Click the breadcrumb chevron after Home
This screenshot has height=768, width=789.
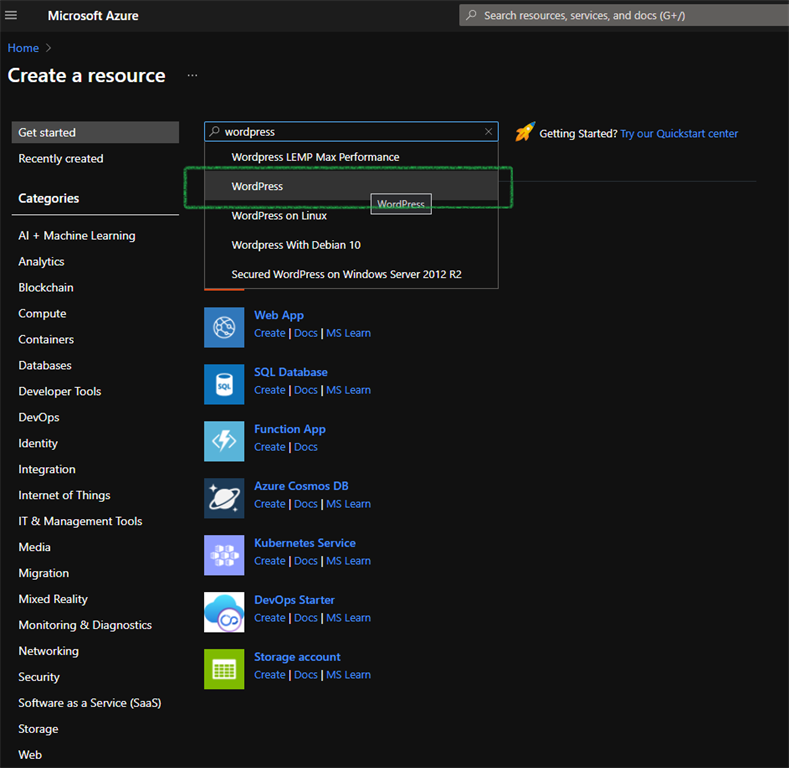coord(48,48)
